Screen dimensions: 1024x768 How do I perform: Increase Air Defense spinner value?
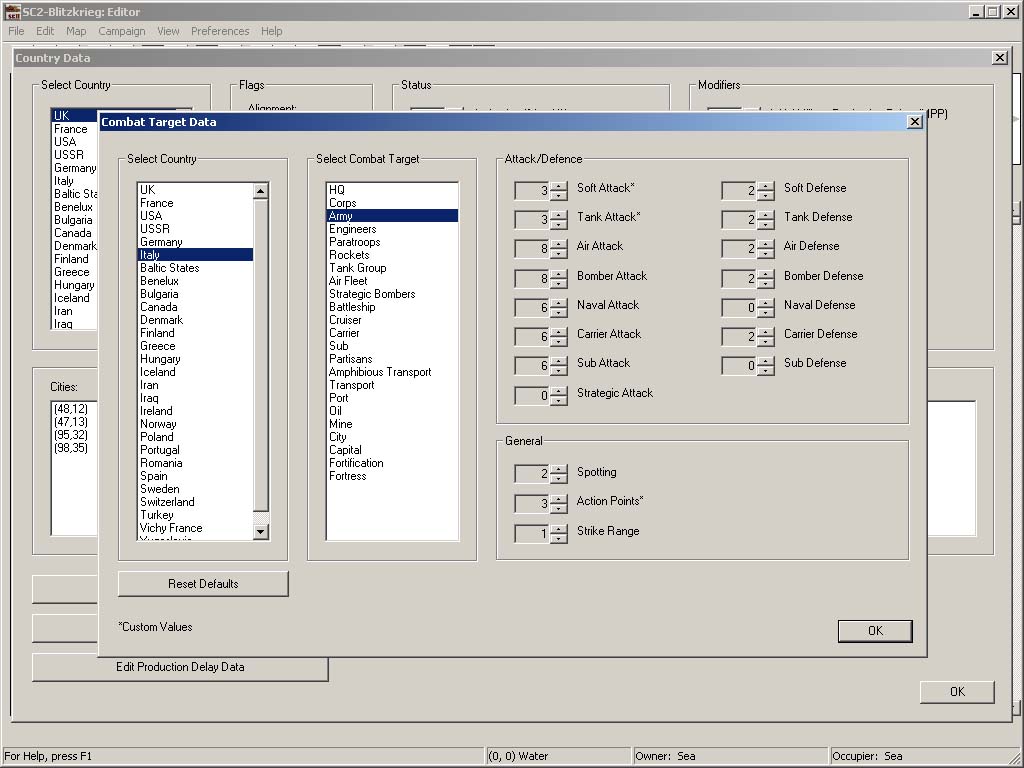(765, 242)
